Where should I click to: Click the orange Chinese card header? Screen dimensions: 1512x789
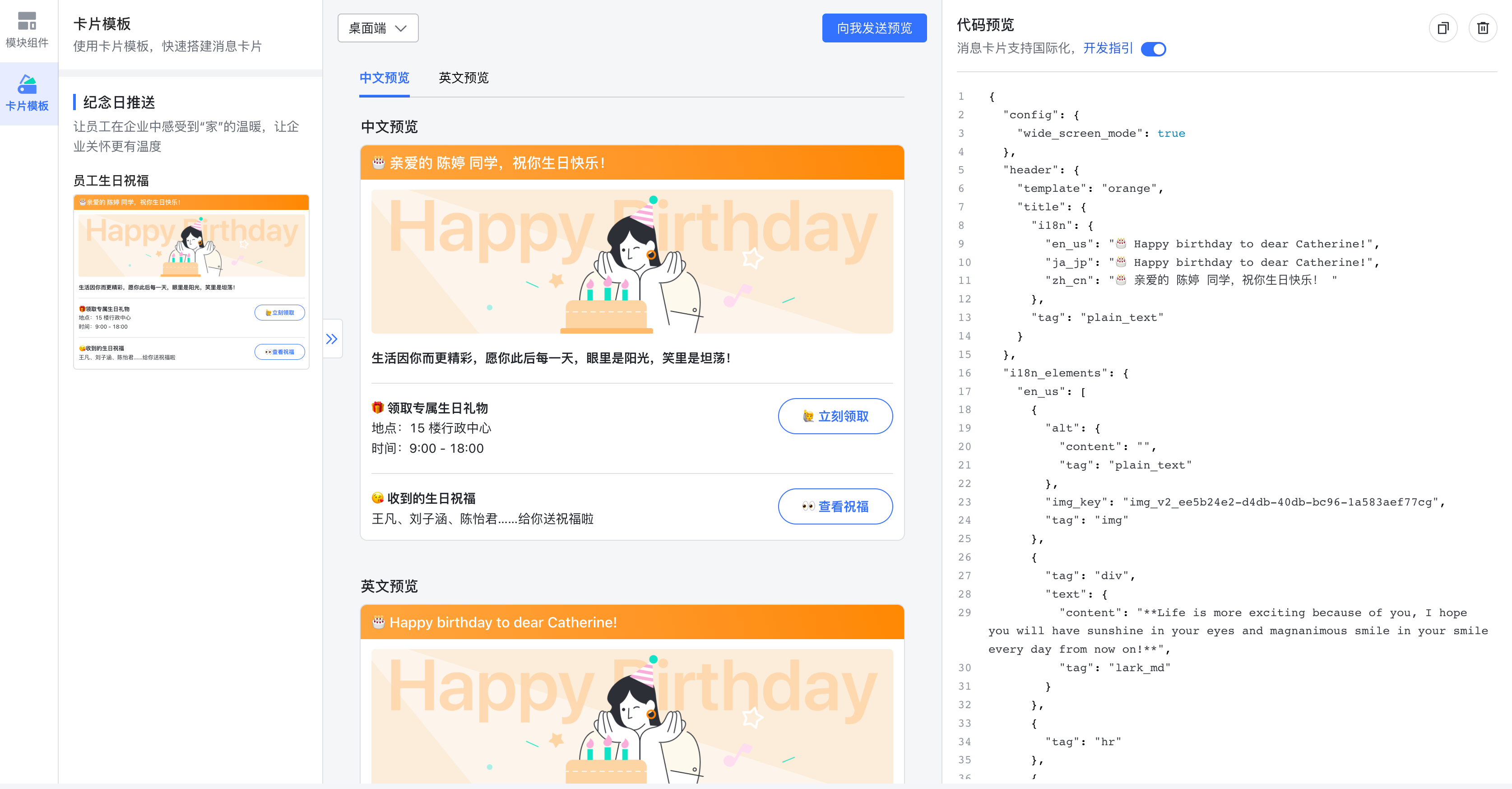coord(632,162)
